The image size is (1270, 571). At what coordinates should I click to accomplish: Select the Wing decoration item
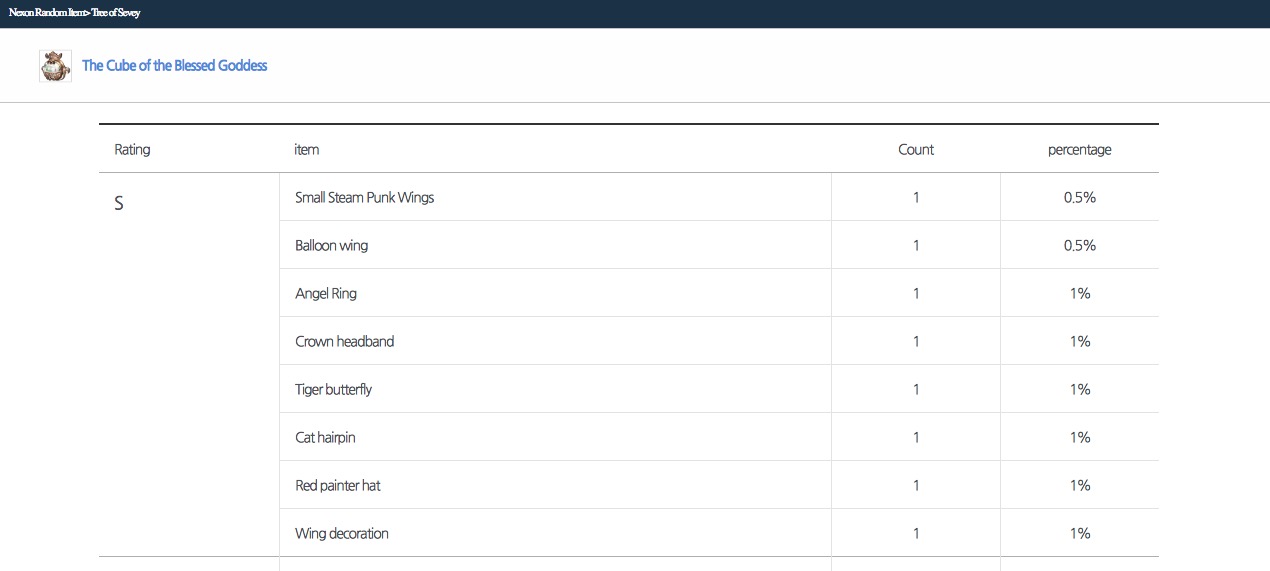coord(341,534)
